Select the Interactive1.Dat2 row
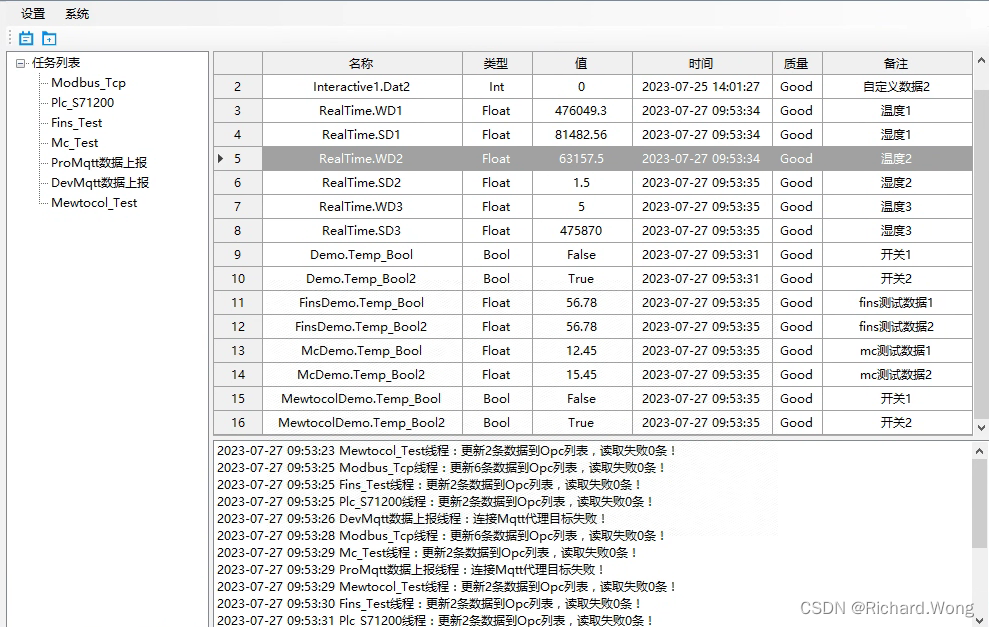Image resolution: width=989 pixels, height=627 pixels. click(x=362, y=86)
